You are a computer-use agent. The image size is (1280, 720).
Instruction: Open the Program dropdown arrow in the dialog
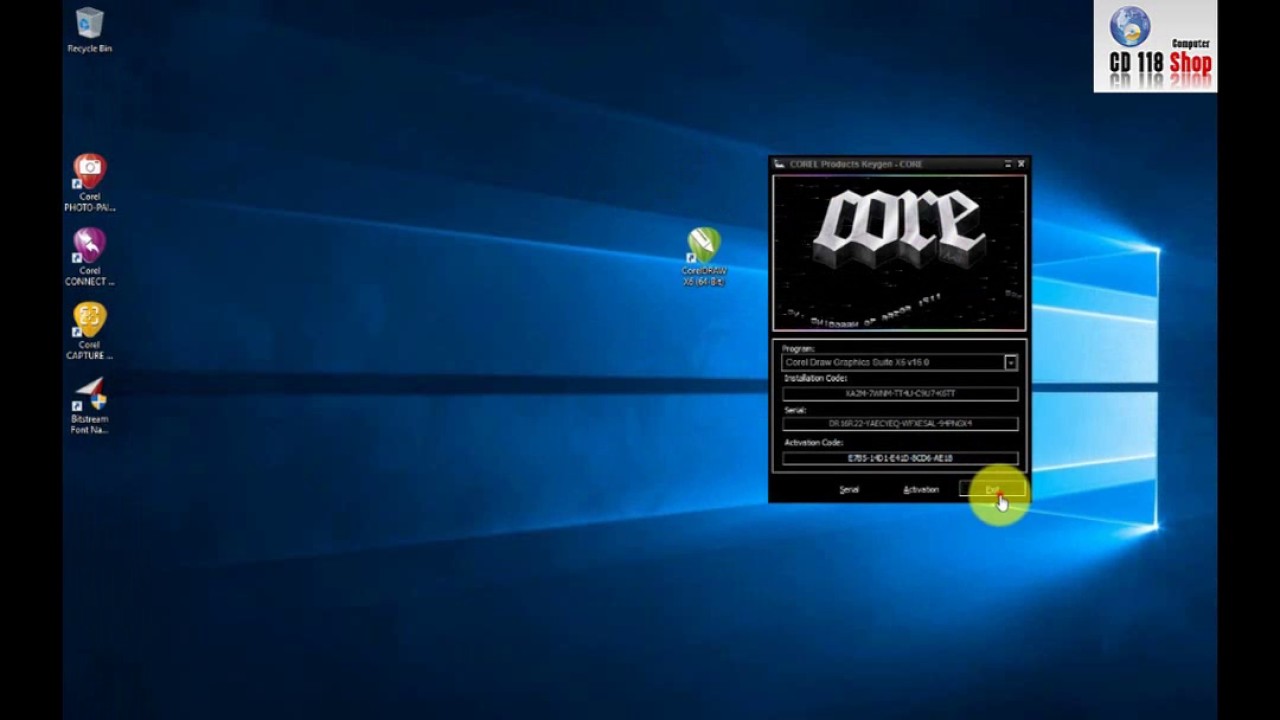[x=1011, y=363]
